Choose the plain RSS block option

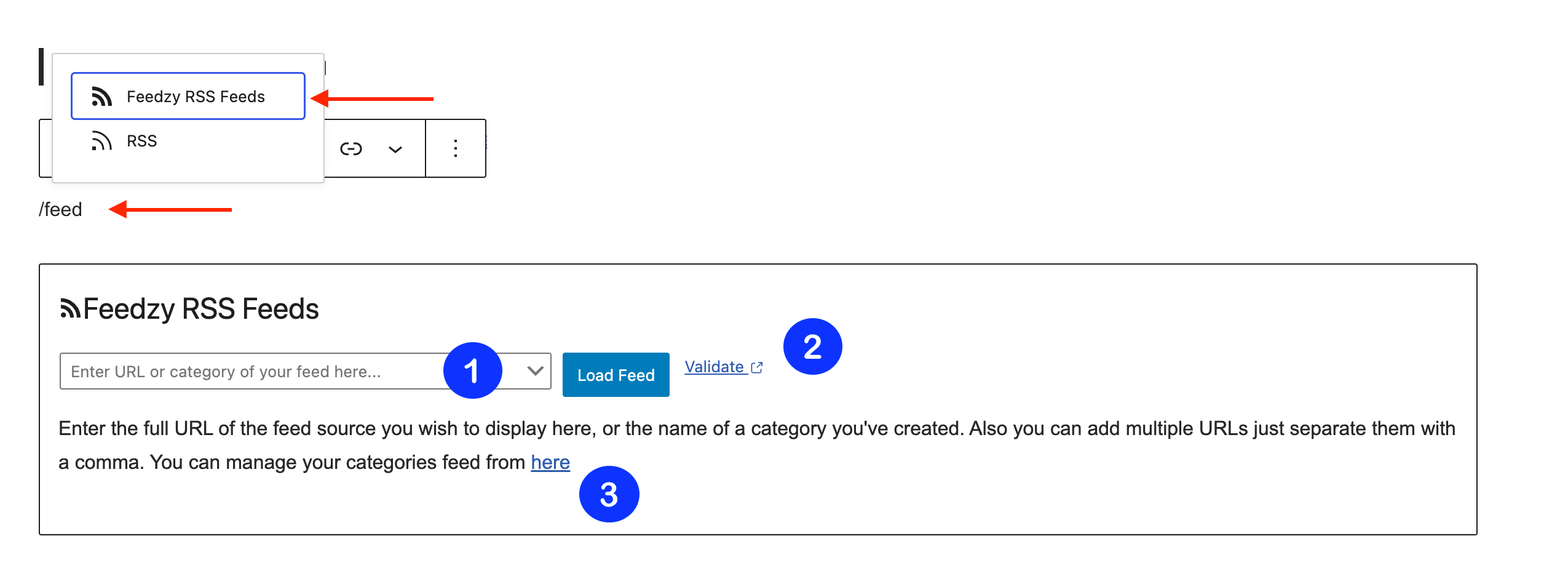[x=141, y=142]
